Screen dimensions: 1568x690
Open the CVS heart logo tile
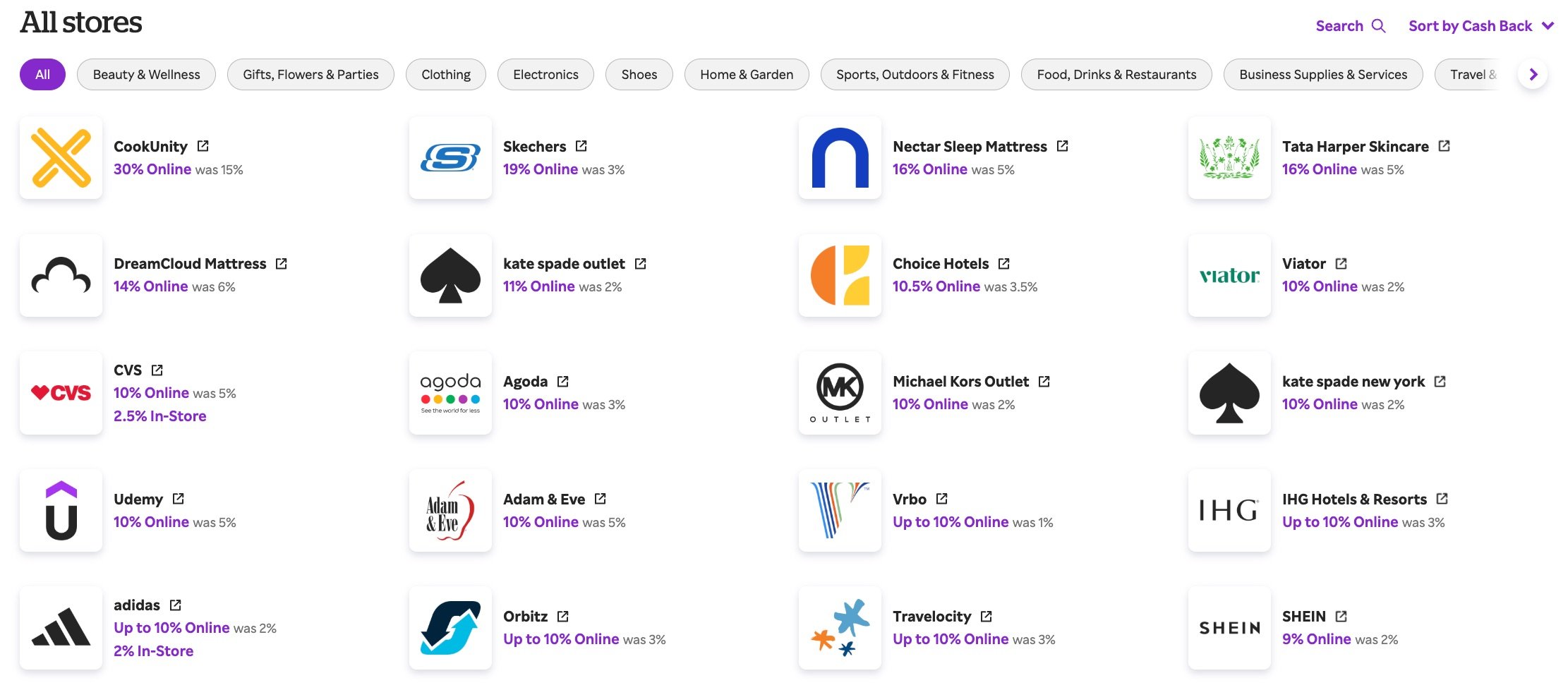[x=61, y=393]
